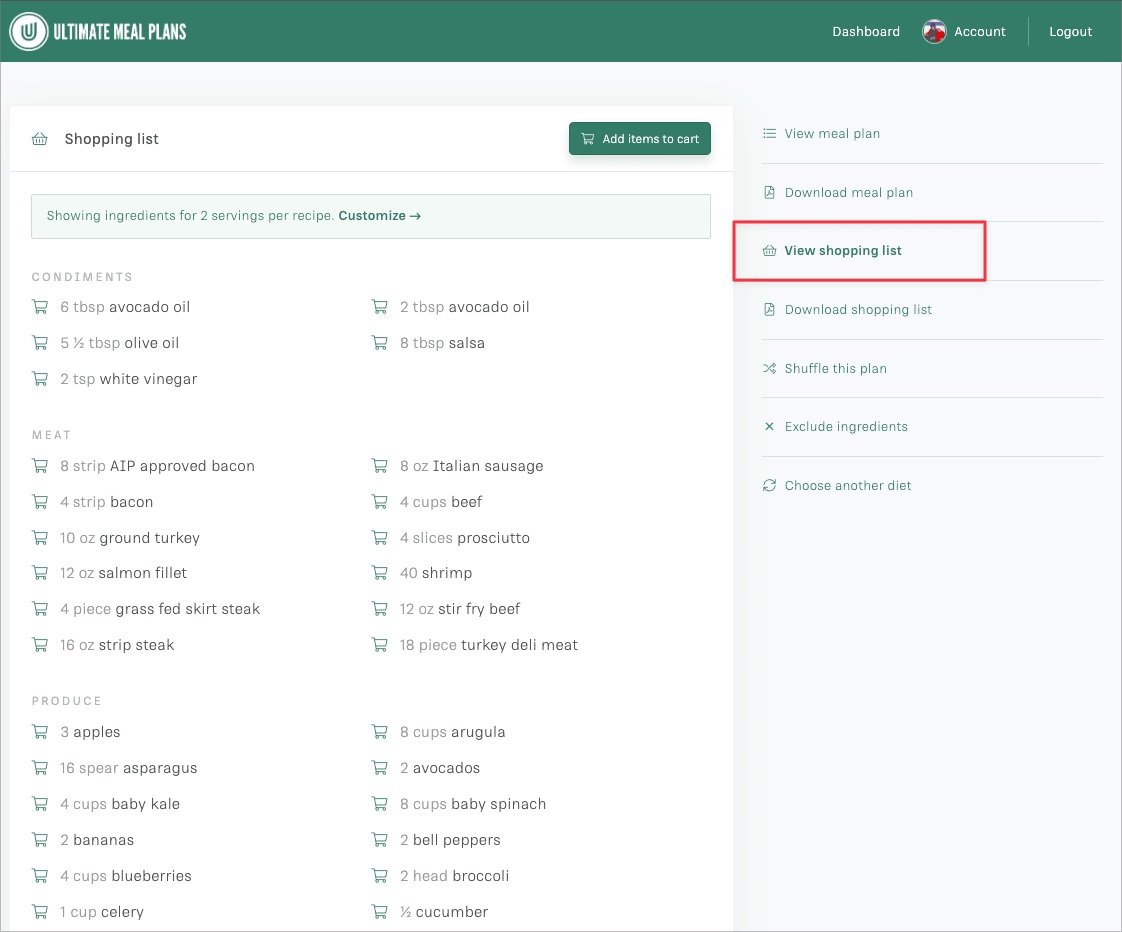
Task: Click cart icon next to baby spinach
Action: point(379,804)
